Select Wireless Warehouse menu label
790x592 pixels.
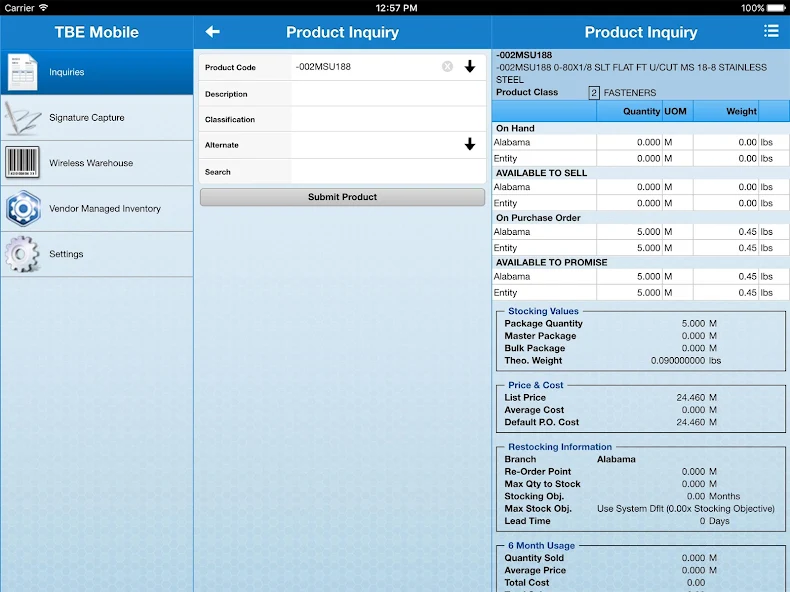pos(91,163)
